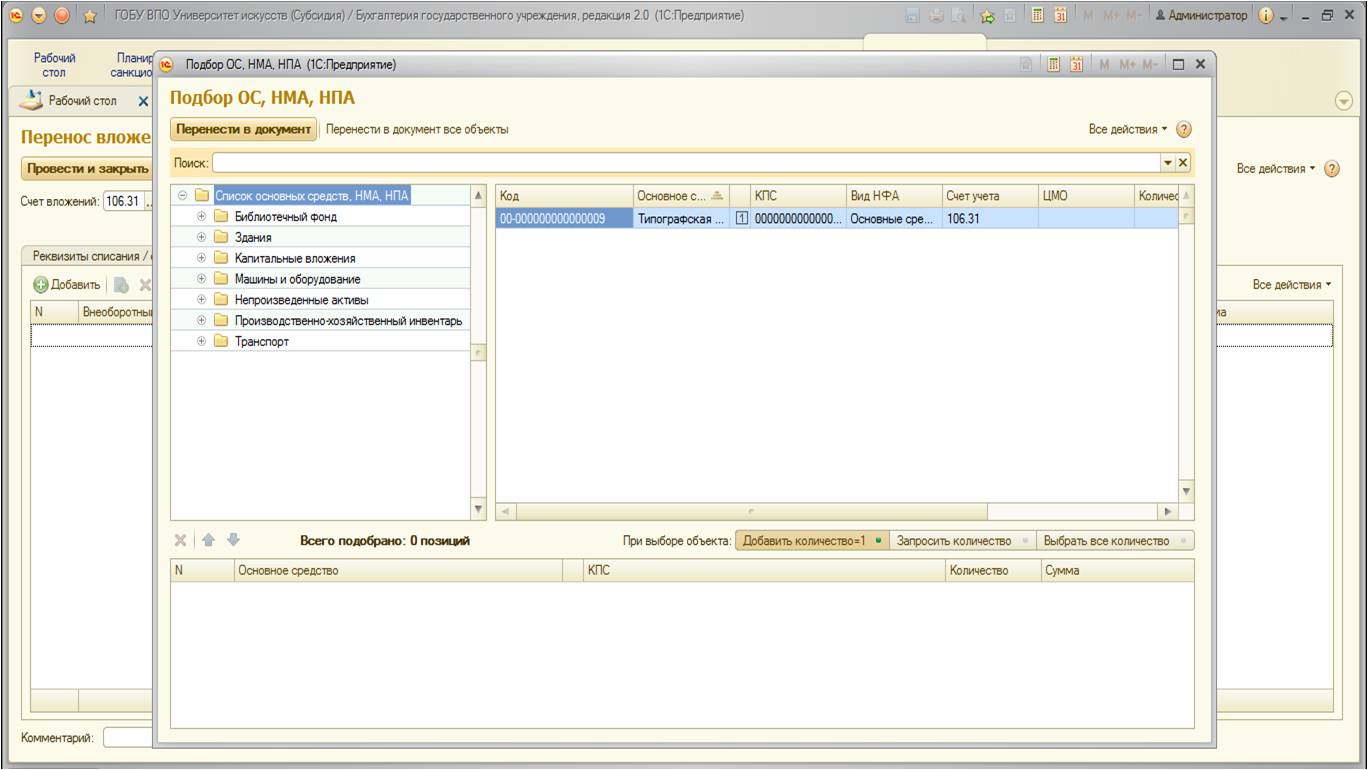This screenshot has height=770, width=1368.
Task: Clear the Поиск field with X button
Action: (x=1183, y=162)
